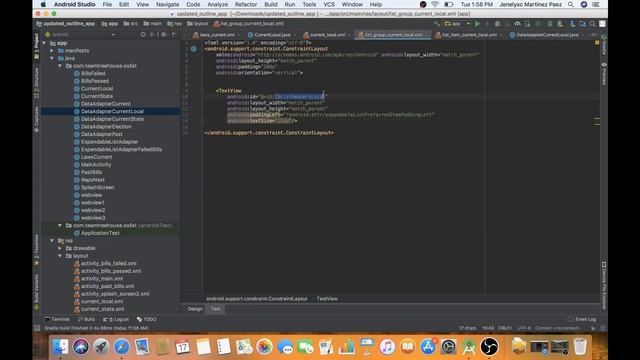Expand the manifests folder
This screenshot has height=360, width=640.
tap(52, 51)
